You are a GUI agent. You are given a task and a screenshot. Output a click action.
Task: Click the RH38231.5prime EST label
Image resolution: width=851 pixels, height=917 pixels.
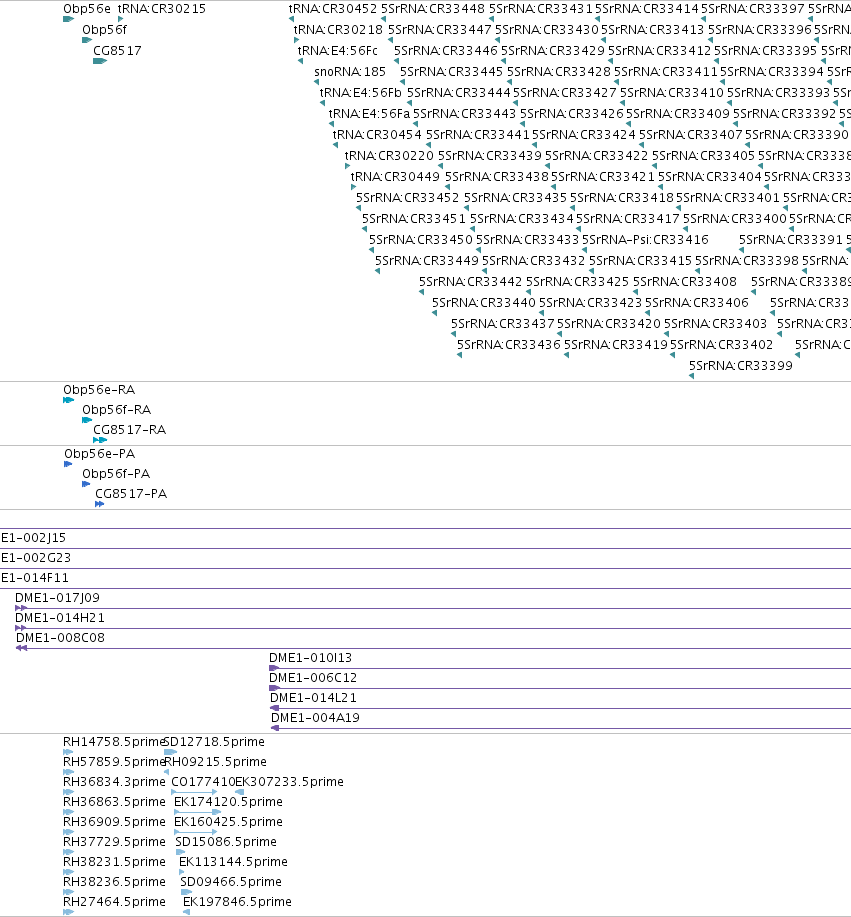114,862
